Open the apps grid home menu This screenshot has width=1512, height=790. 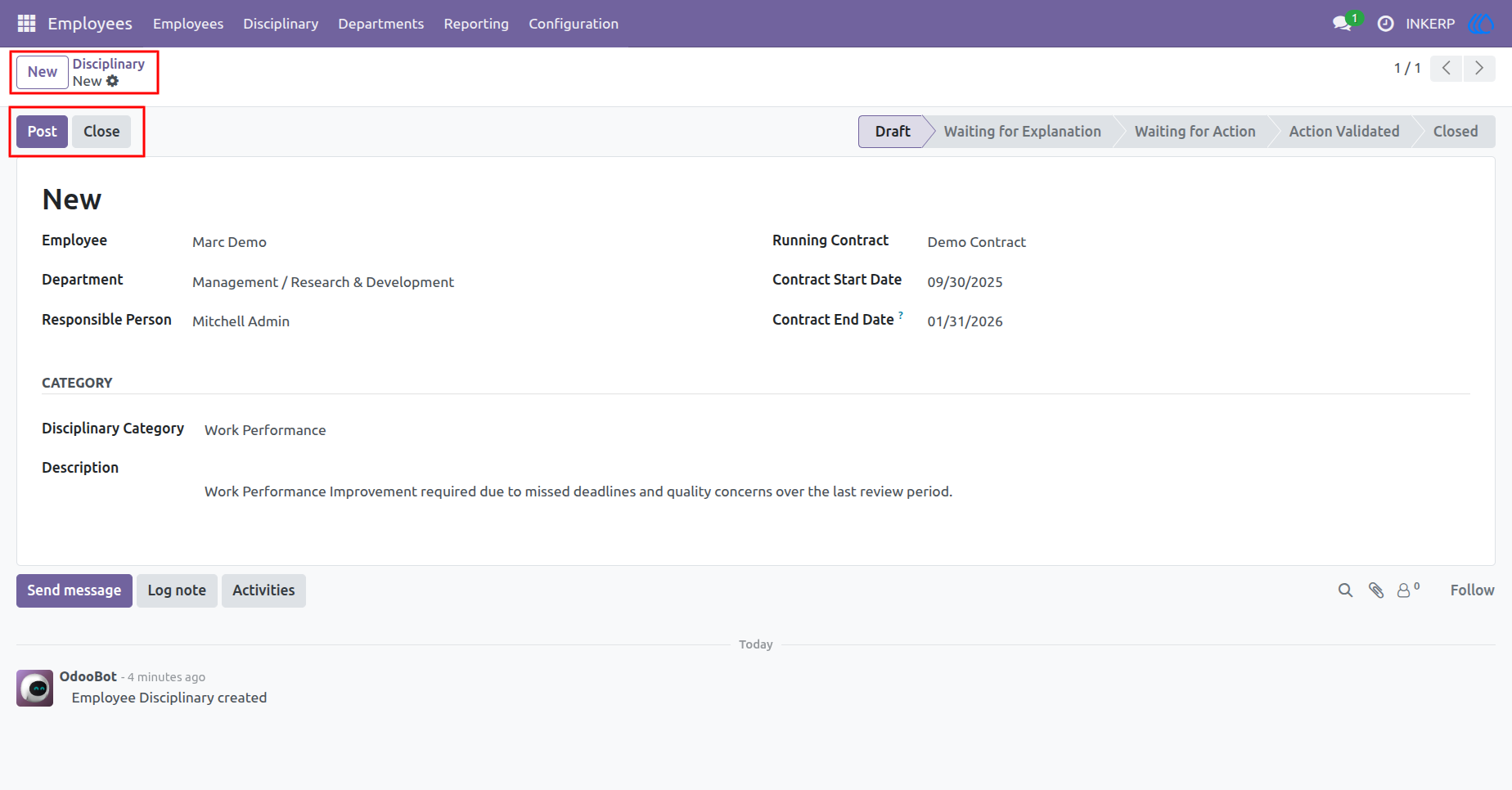(26, 24)
